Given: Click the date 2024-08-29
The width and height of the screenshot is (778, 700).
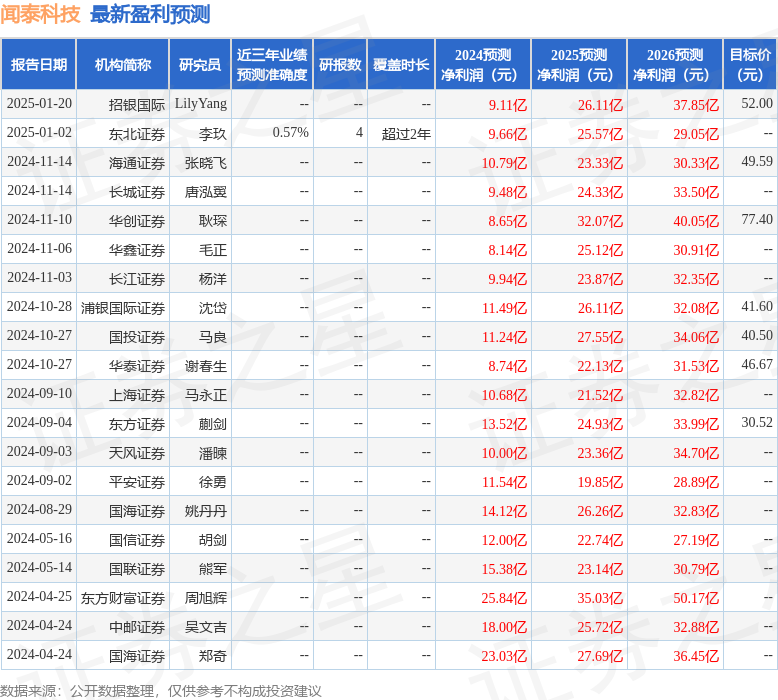Looking at the screenshot, I should [39, 509].
